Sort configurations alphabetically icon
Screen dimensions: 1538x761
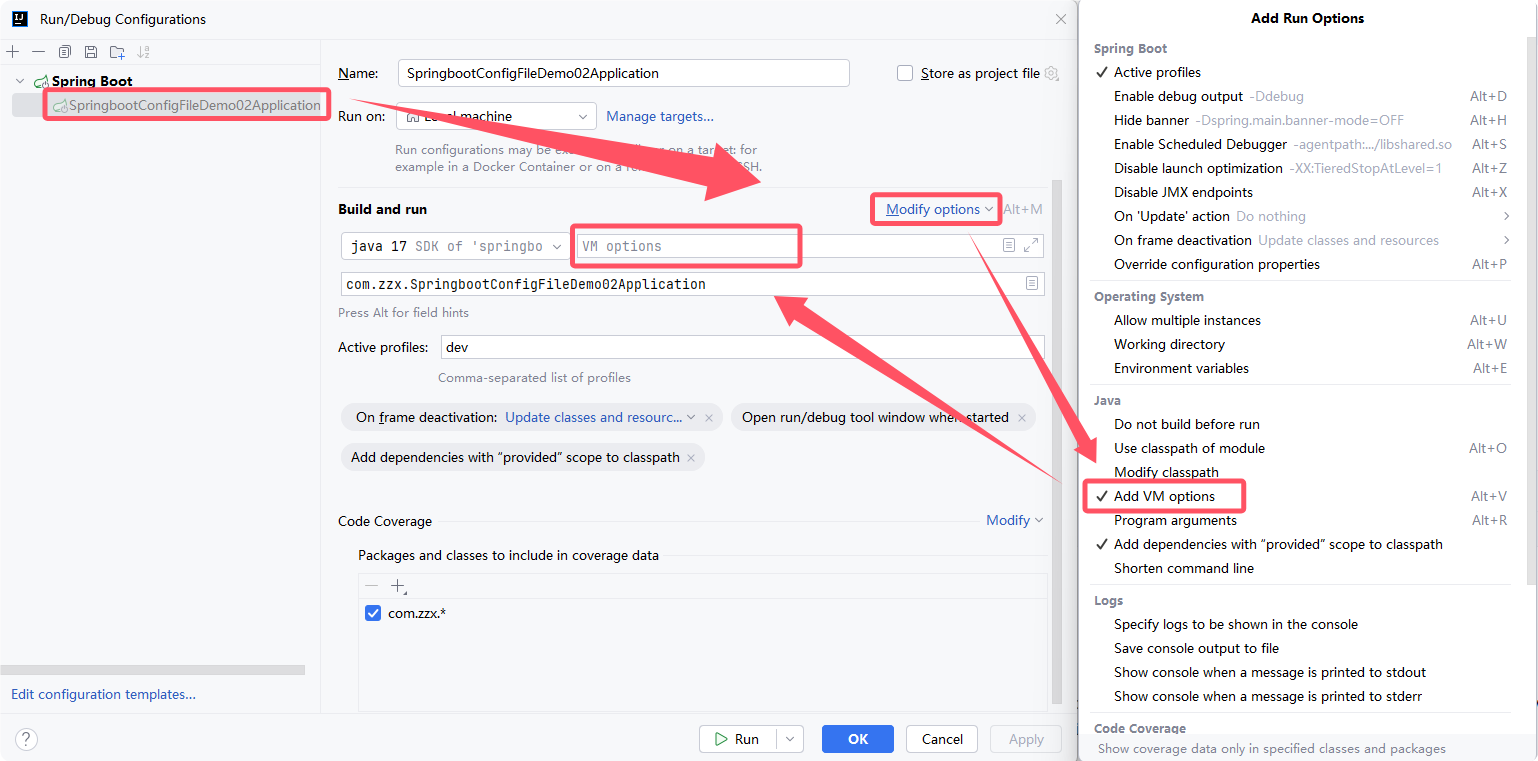pos(144,51)
